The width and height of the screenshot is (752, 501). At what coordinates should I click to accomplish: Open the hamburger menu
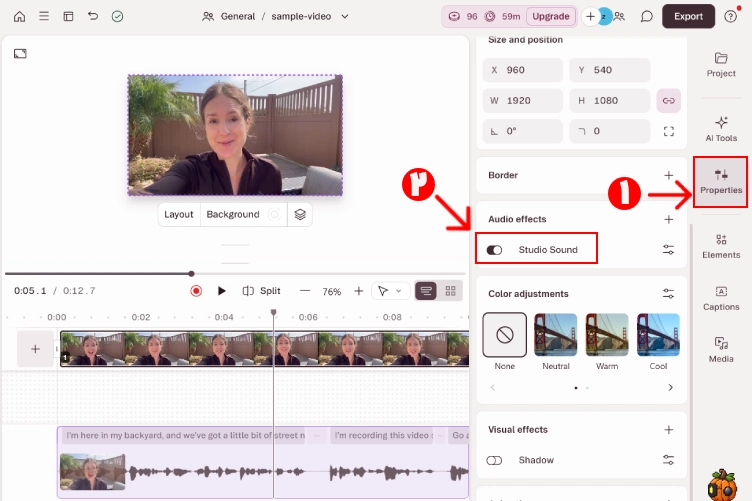tap(44, 16)
